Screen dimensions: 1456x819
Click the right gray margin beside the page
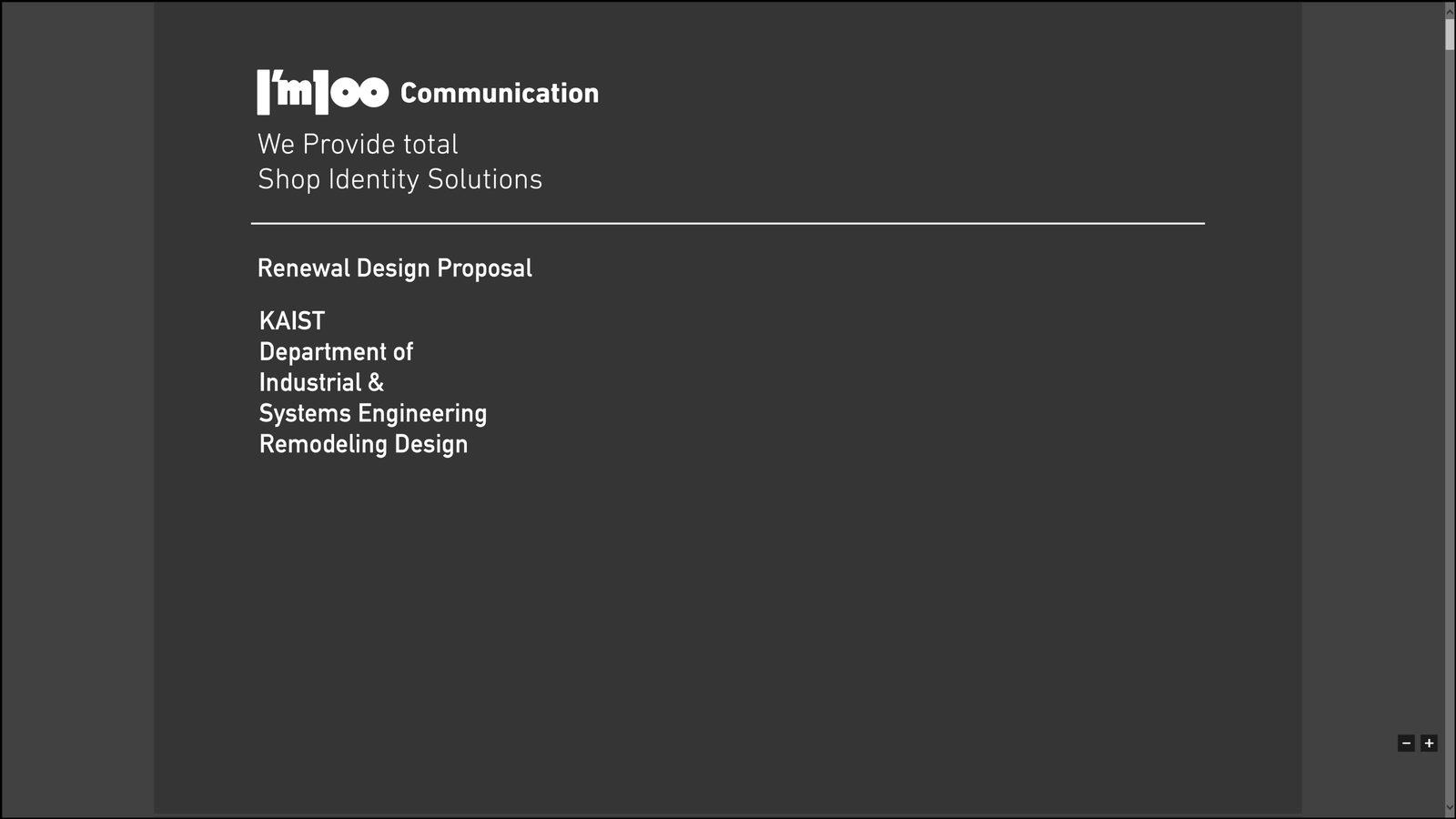tap(1372, 409)
